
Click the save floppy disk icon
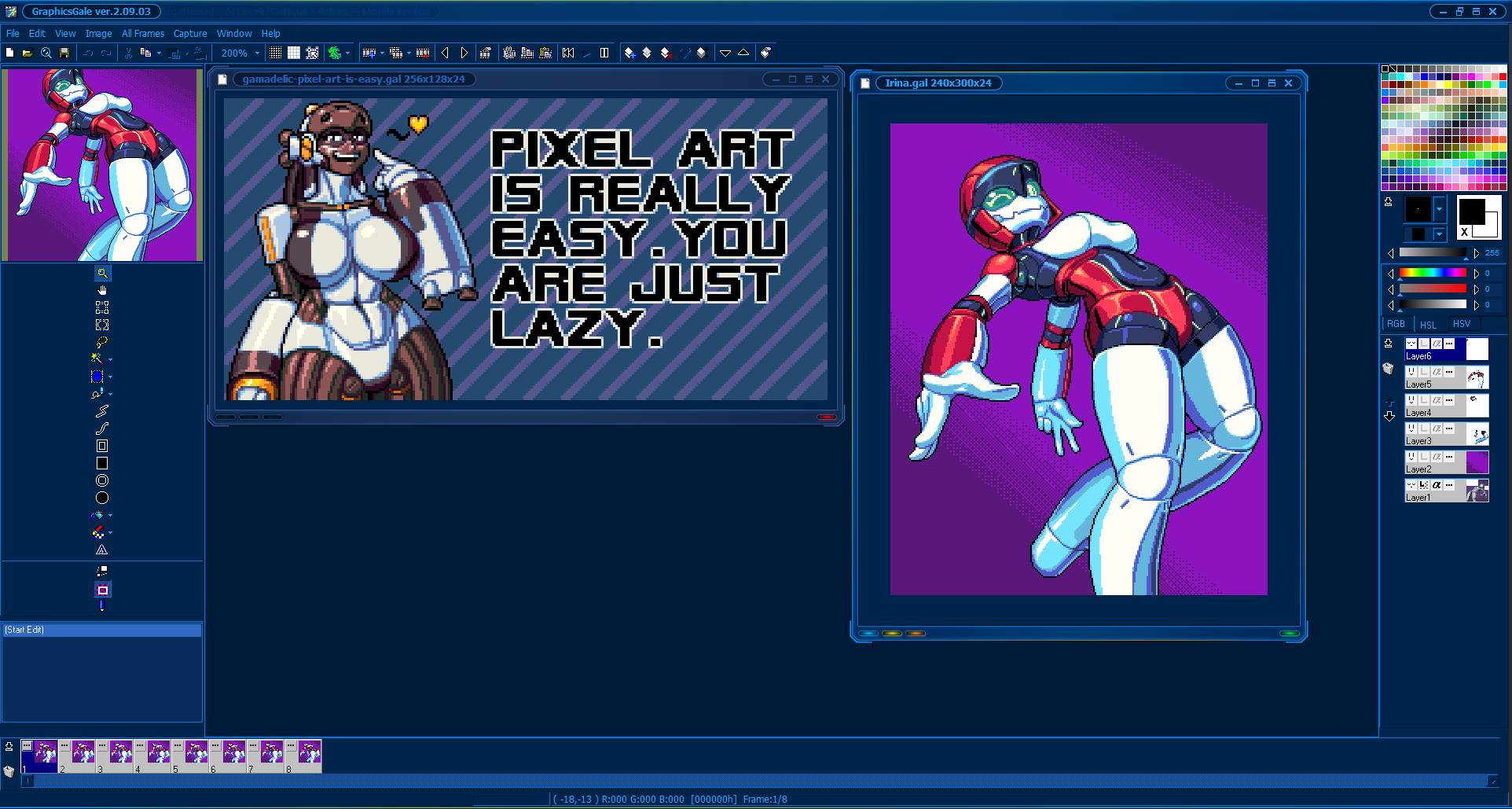(64, 53)
